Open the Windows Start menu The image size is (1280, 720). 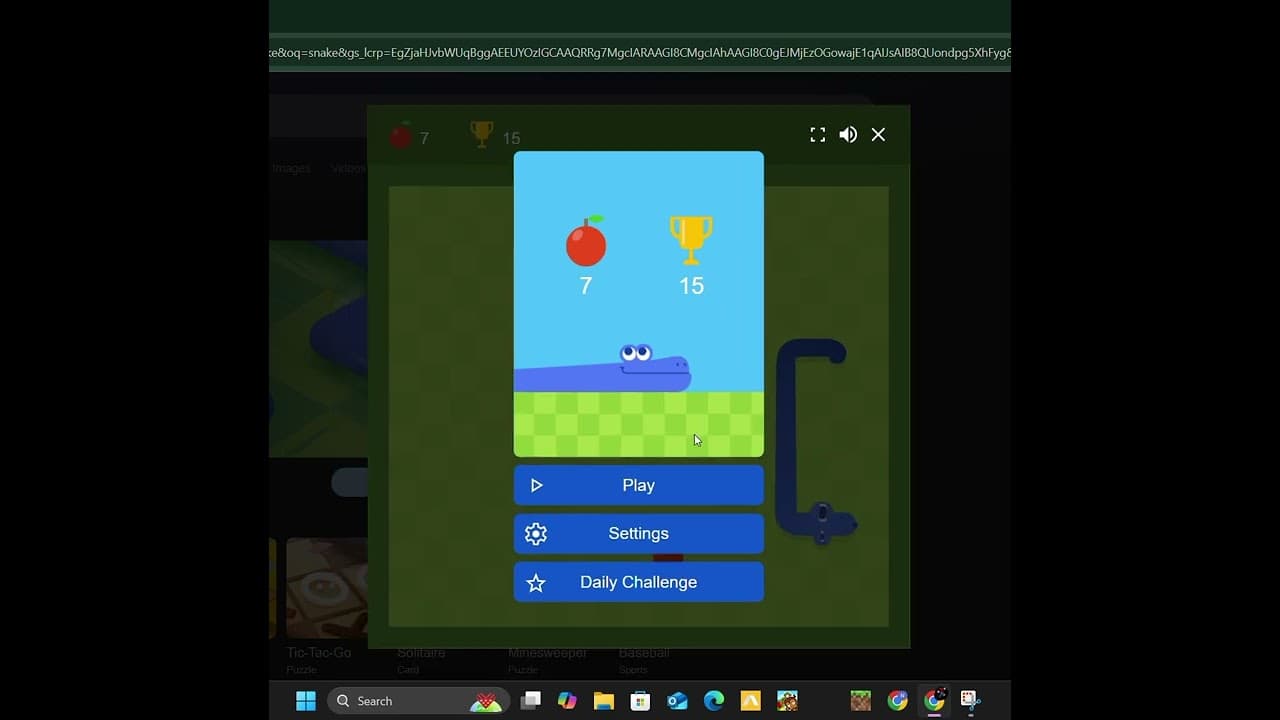[306, 701]
